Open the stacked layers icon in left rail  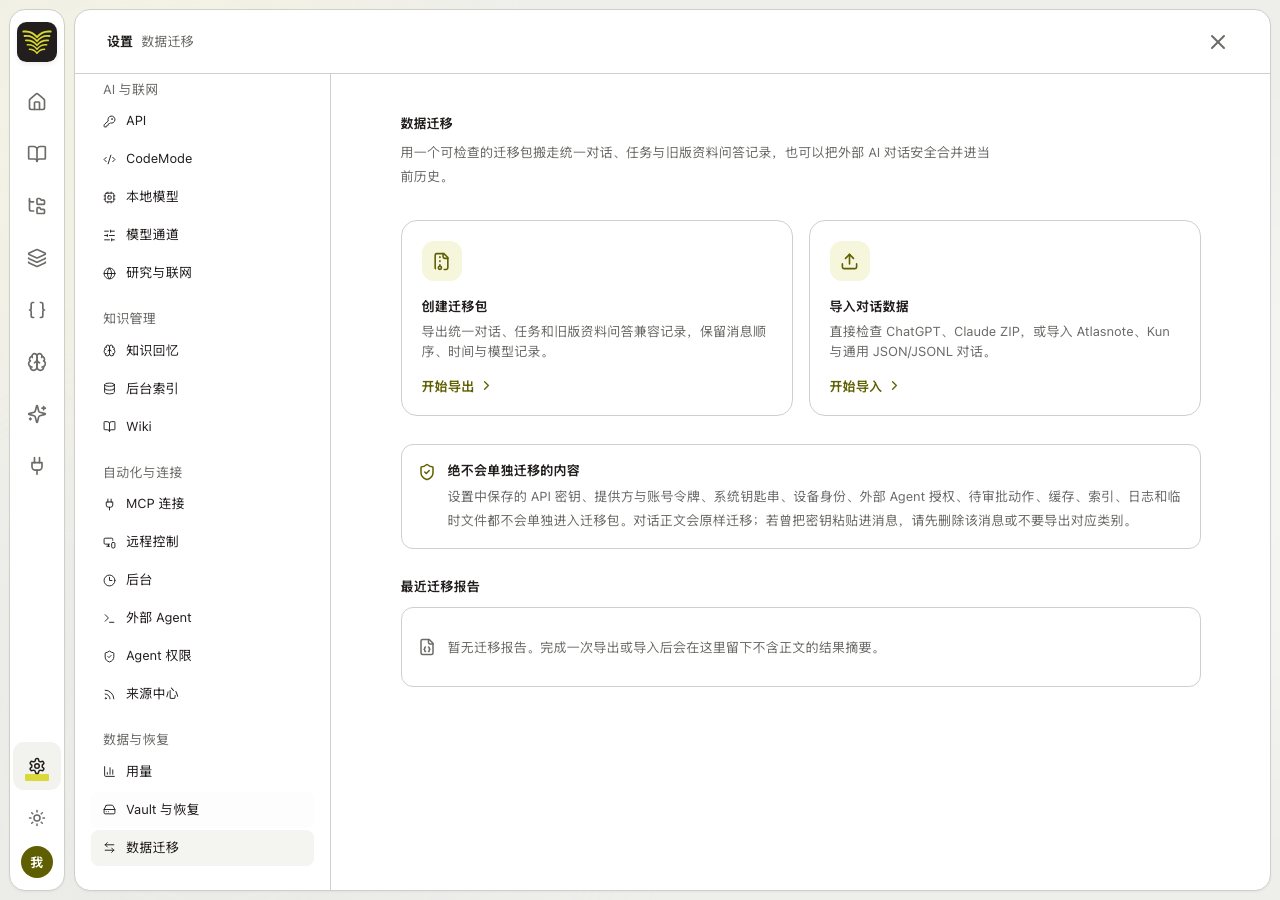point(37,258)
